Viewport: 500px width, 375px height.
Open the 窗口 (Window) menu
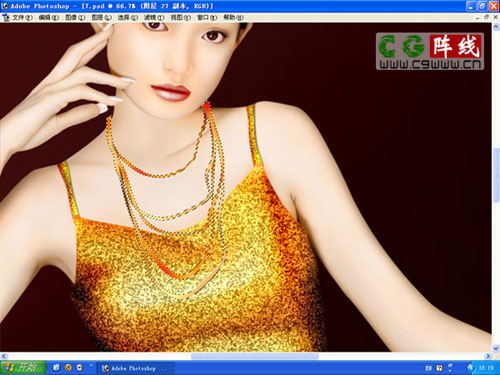click(x=207, y=17)
